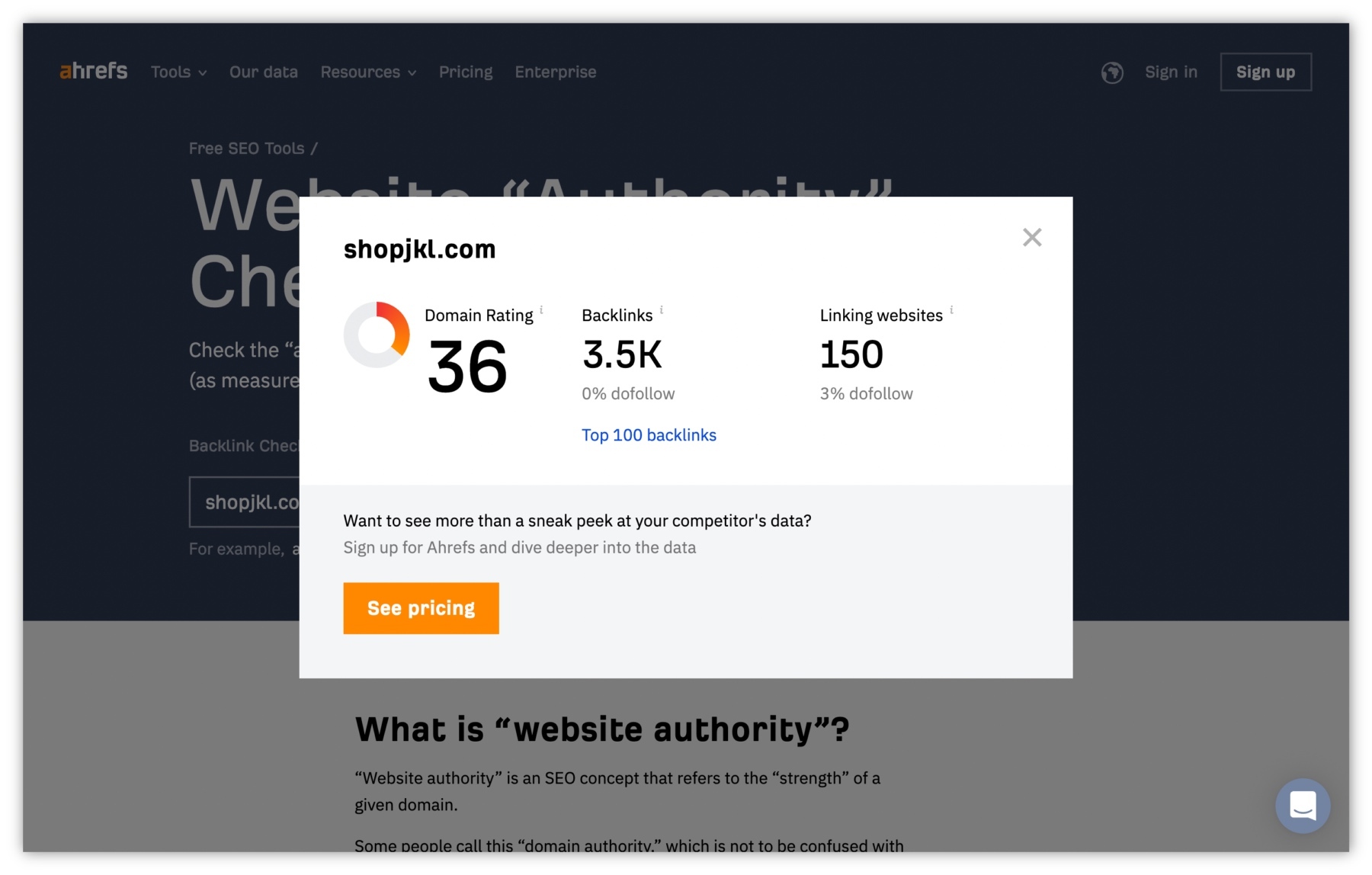Click the Linking websites info icon

click(x=951, y=309)
